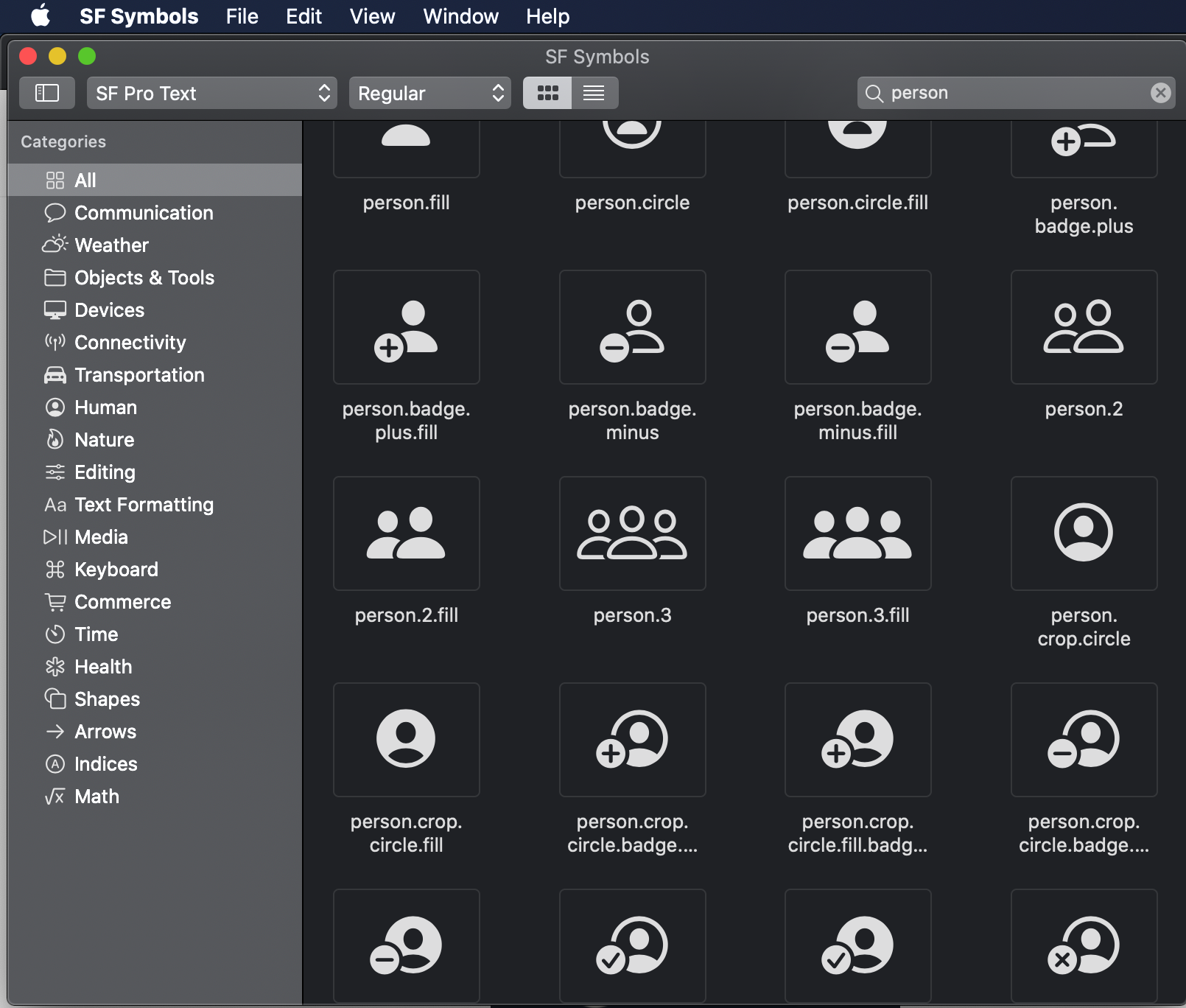Select the person.circle symbol tile
This screenshot has width=1186, height=1008.
coord(633,149)
